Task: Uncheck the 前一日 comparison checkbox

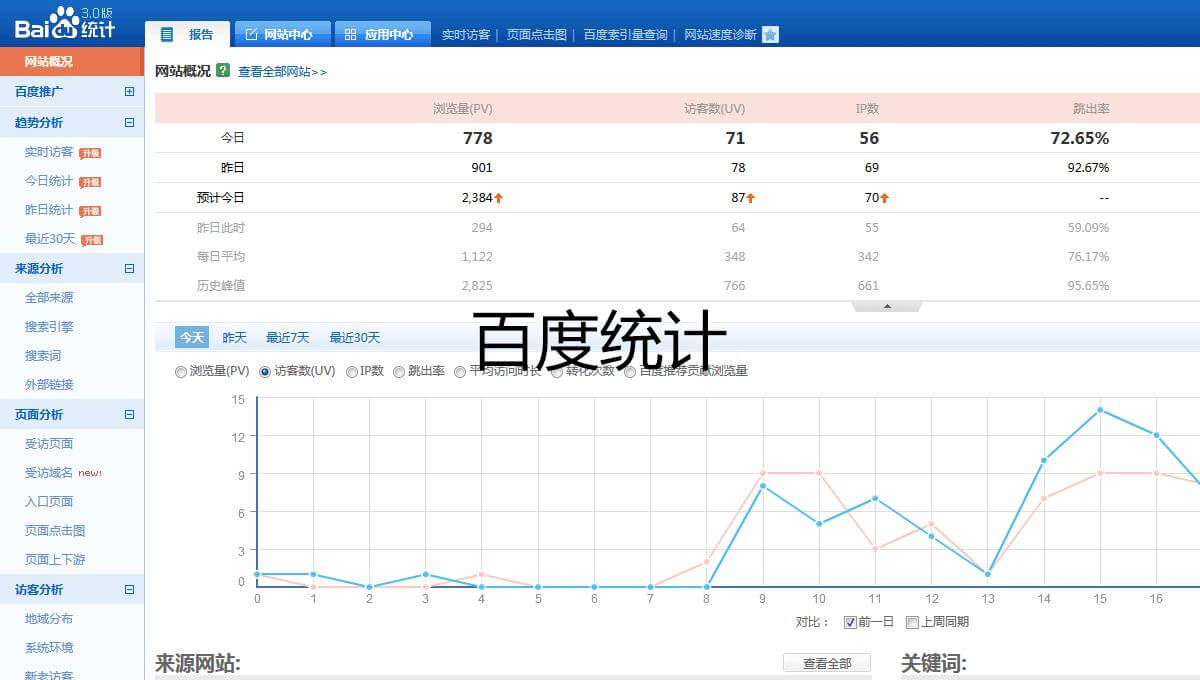Action: click(x=851, y=622)
